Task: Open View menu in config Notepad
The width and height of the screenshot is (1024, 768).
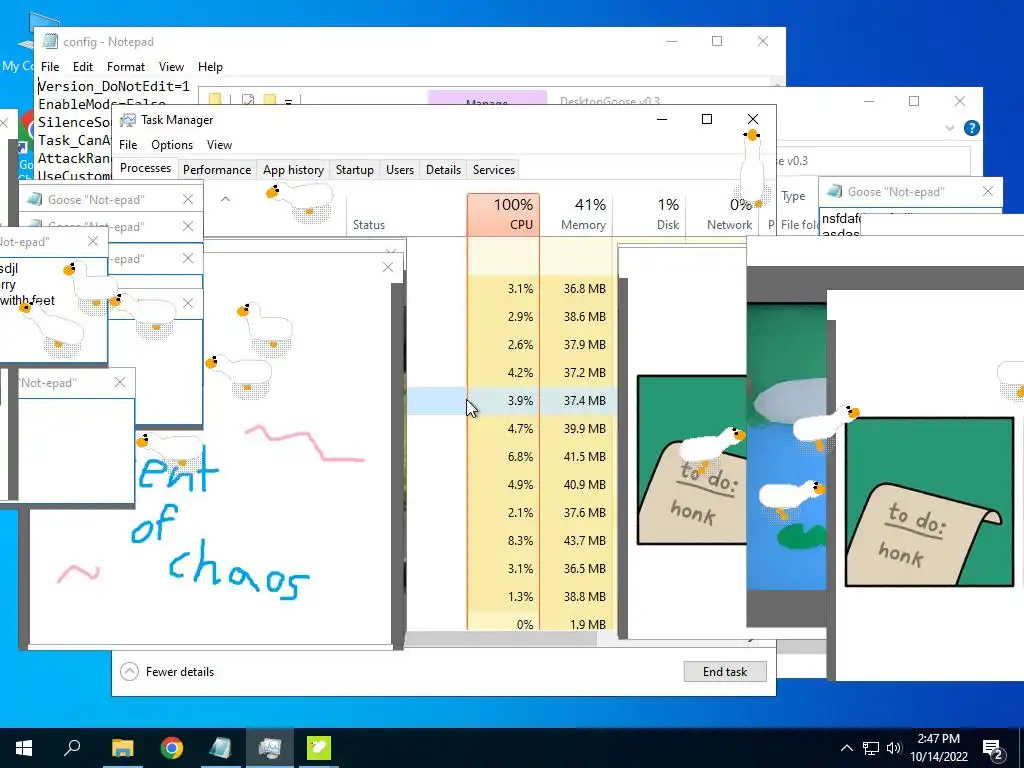Action: tap(171, 67)
